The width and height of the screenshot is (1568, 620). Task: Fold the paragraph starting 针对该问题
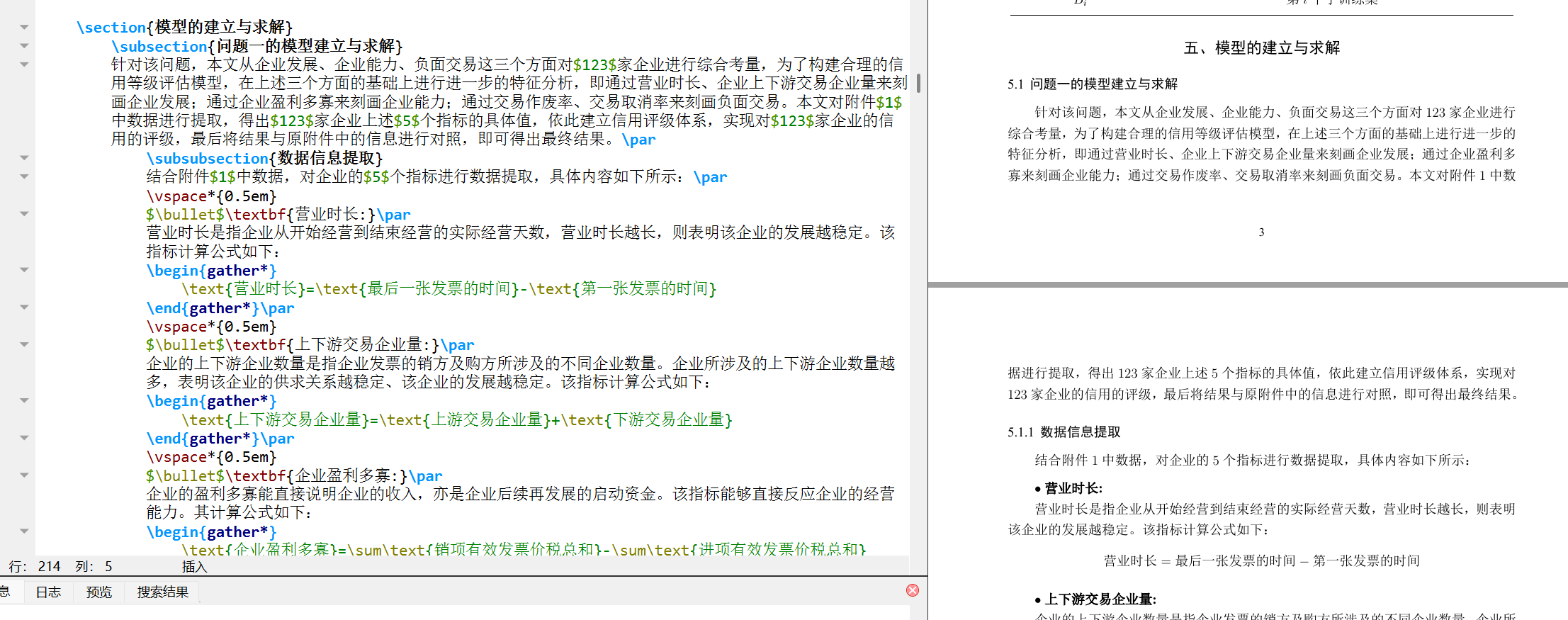24,64
